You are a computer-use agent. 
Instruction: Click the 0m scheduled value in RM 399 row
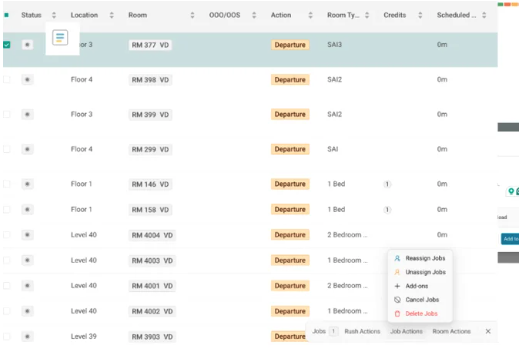click(x=442, y=114)
